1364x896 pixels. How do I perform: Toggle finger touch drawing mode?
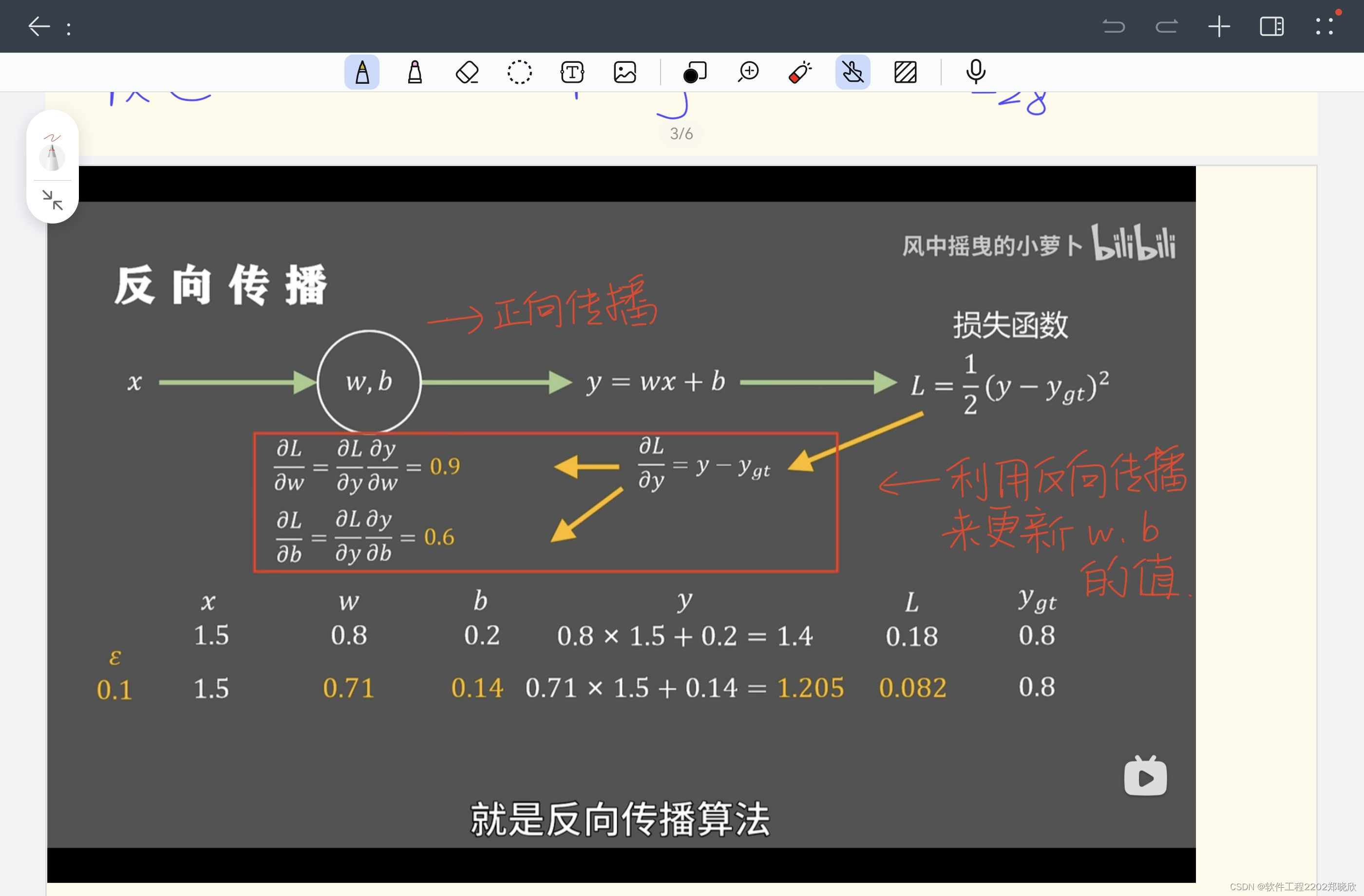(852, 73)
